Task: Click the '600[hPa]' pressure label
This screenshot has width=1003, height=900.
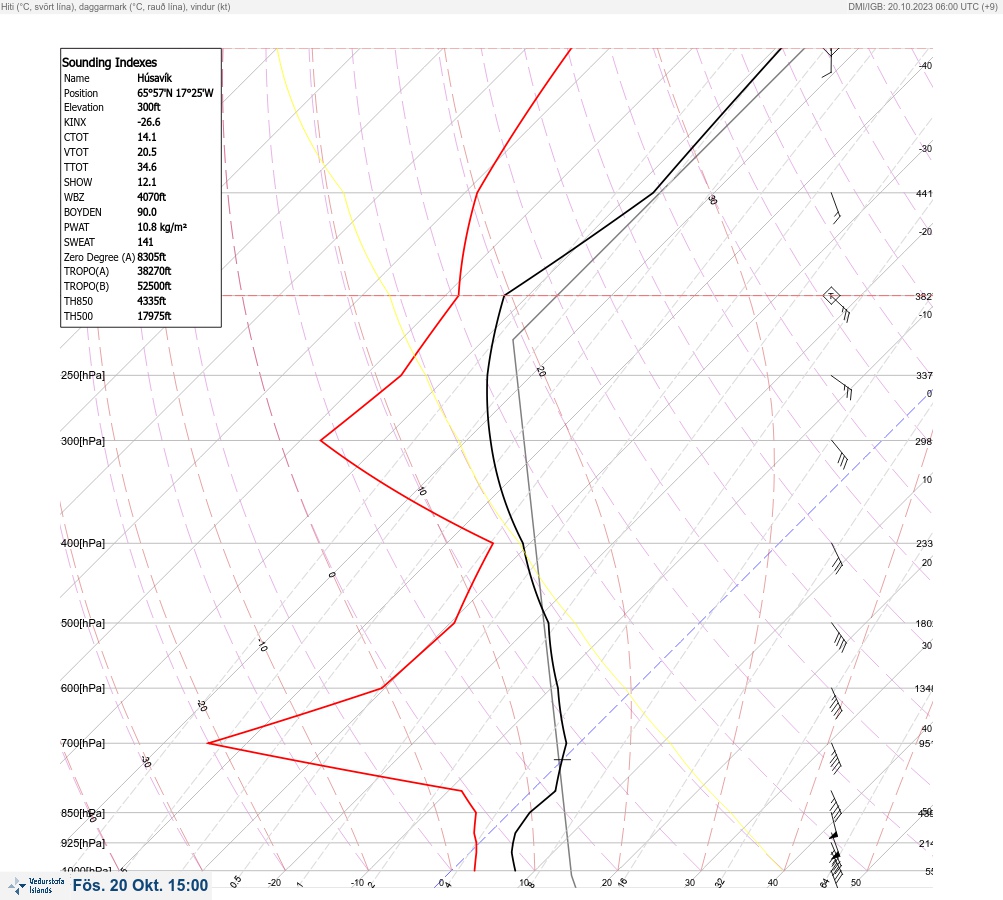Action: coord(83,688)
